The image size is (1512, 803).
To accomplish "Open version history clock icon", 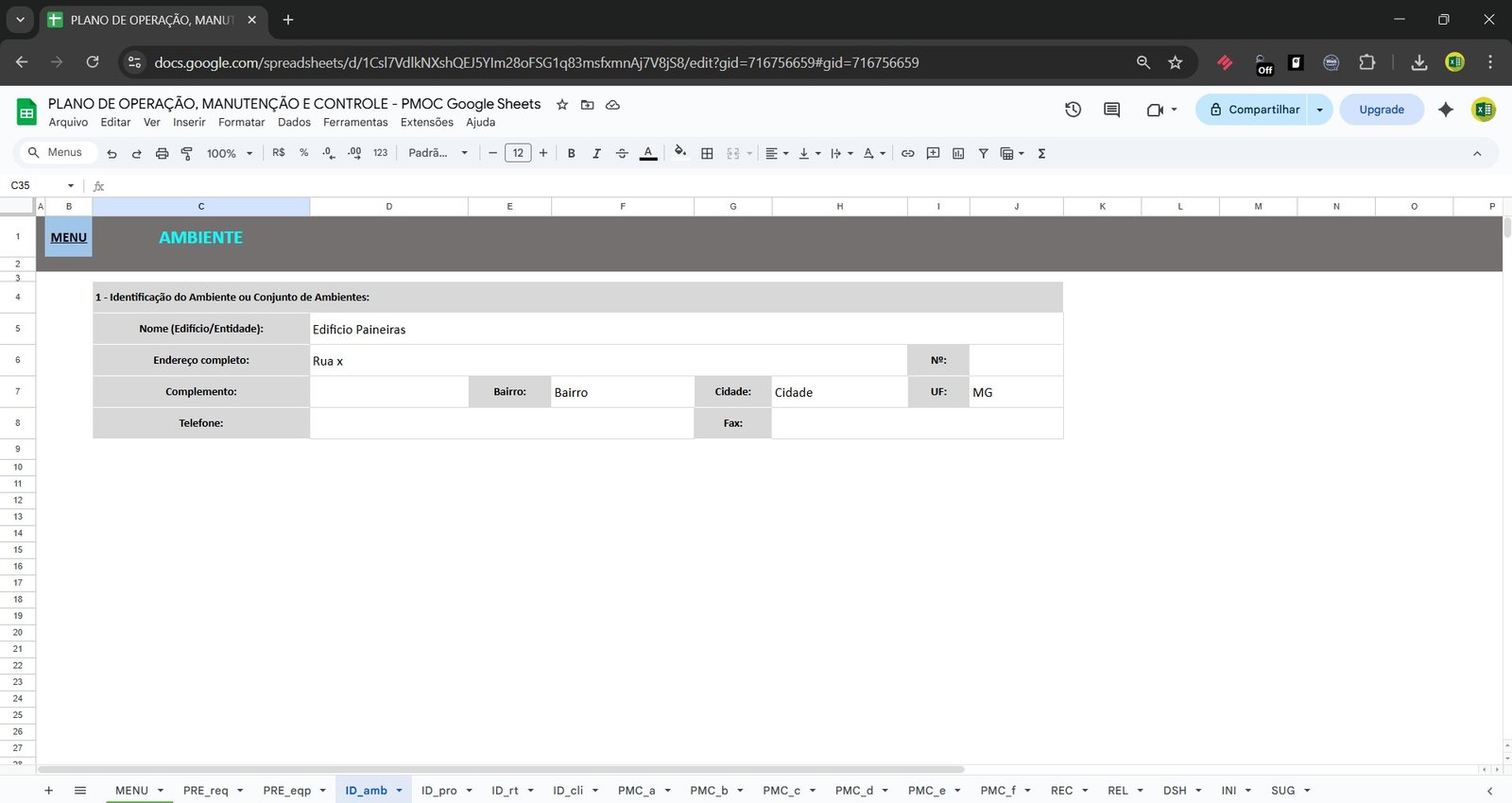I will click(x=1073, y=110).
